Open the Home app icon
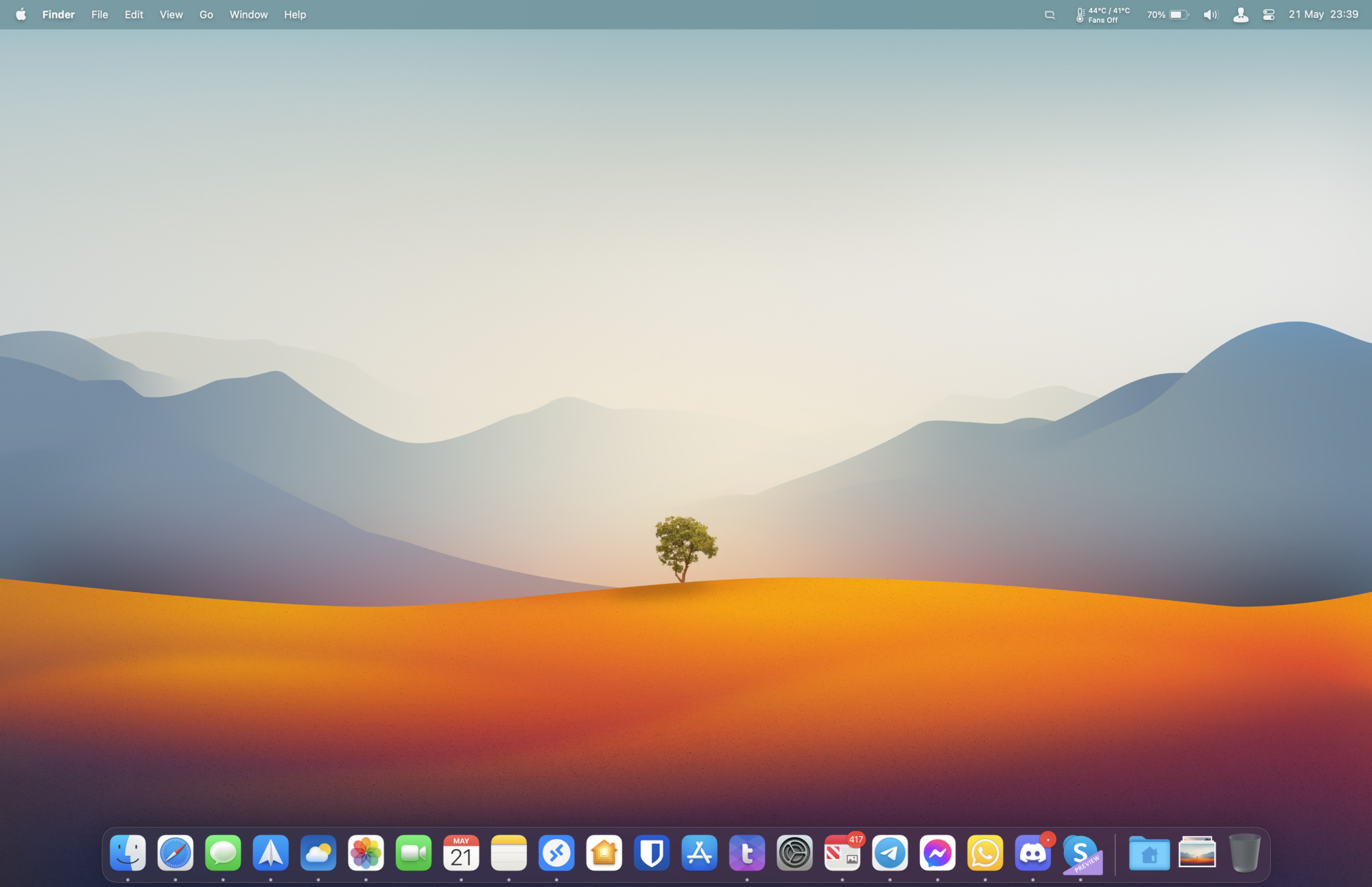Screen dimensions: 1372x887 (x=604, y=853)
